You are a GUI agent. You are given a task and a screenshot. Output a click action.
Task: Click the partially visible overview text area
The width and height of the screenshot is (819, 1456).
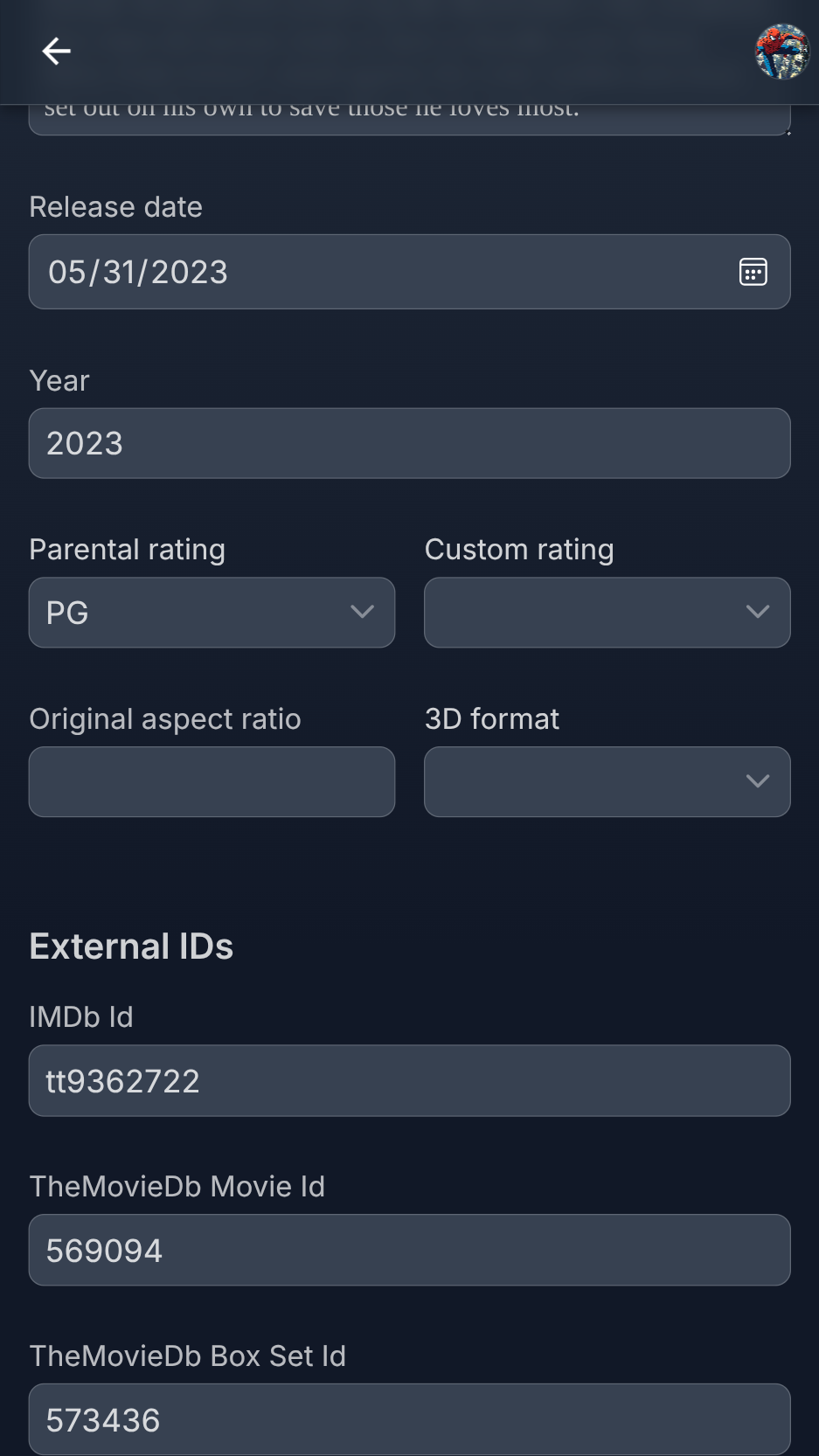[x=409, y=119]
